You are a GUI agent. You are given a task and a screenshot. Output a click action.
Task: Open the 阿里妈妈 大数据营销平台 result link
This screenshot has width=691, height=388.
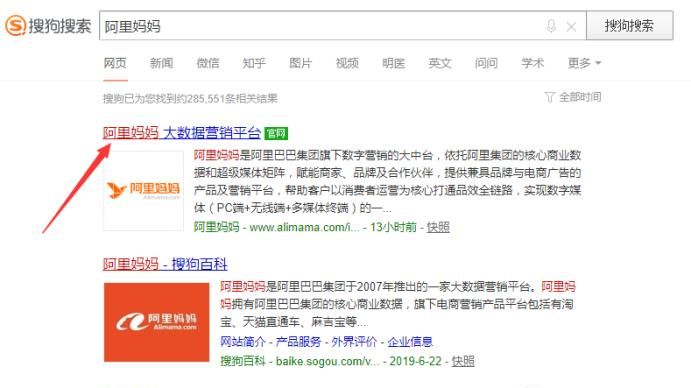[x=182, y=132]
